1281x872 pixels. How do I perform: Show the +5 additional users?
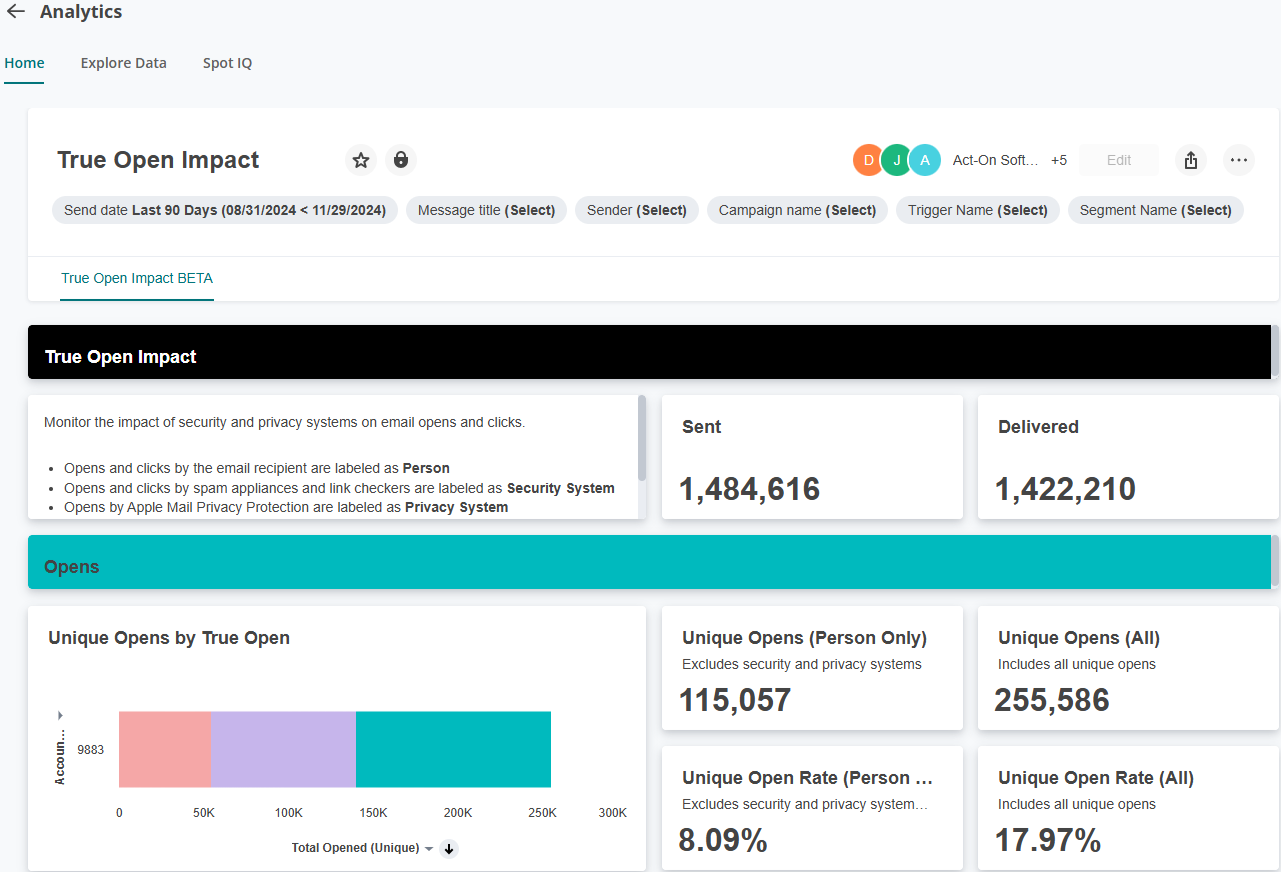pos(1059,160)
